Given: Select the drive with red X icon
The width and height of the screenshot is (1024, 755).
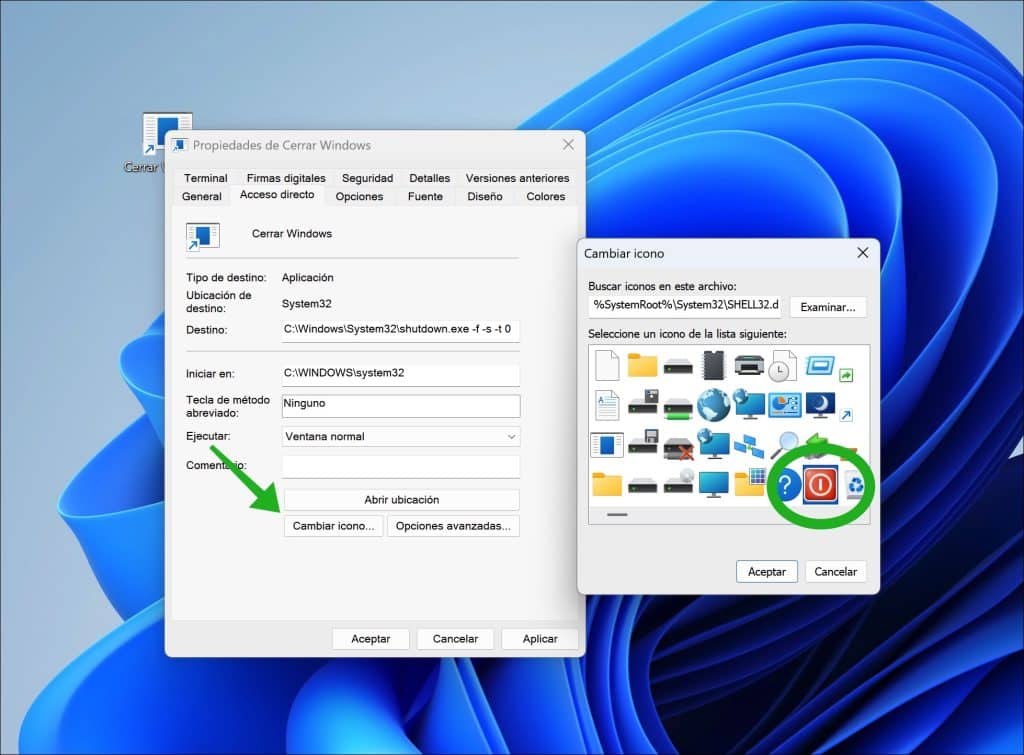Looking at the screenshot, I should [678, 448].
